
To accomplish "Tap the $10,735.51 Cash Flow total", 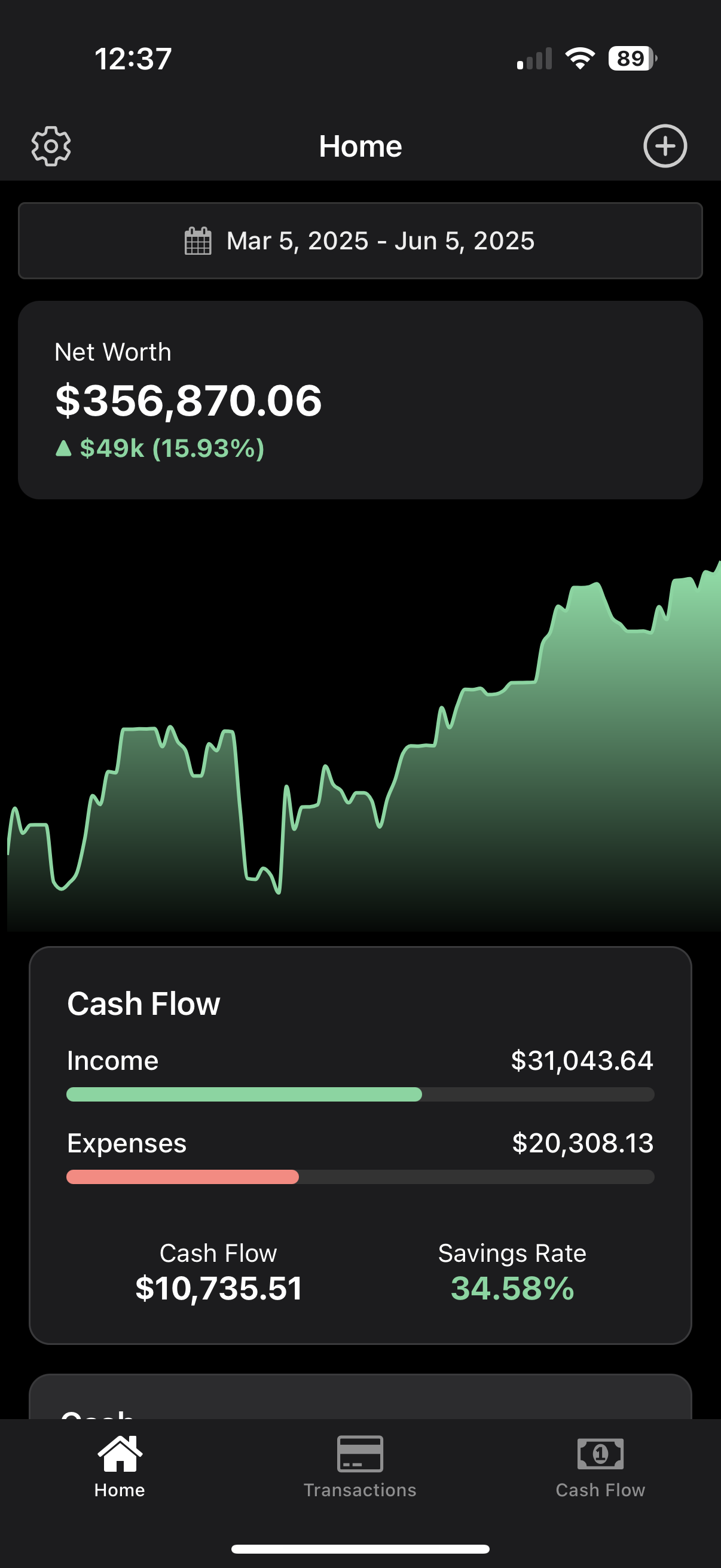I will click(218, 1289).
